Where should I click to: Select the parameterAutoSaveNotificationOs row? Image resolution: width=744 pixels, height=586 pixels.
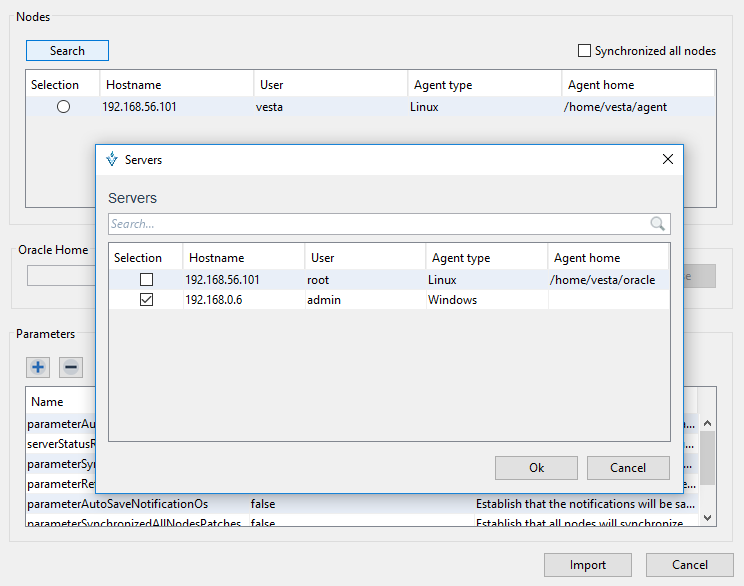(x=118, y=504)
